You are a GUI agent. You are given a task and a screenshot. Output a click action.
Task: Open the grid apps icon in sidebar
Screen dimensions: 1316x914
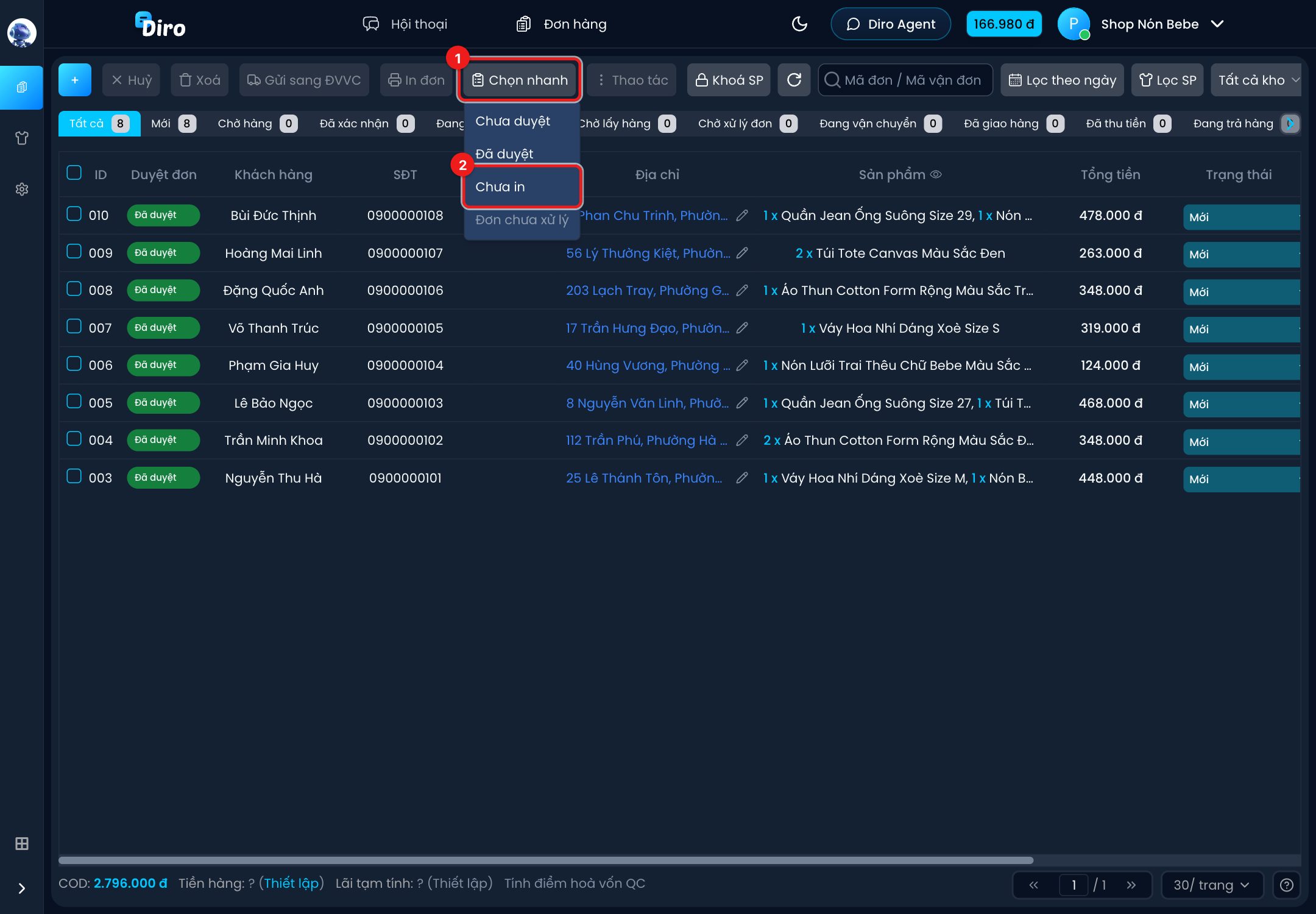click(22, 843)
